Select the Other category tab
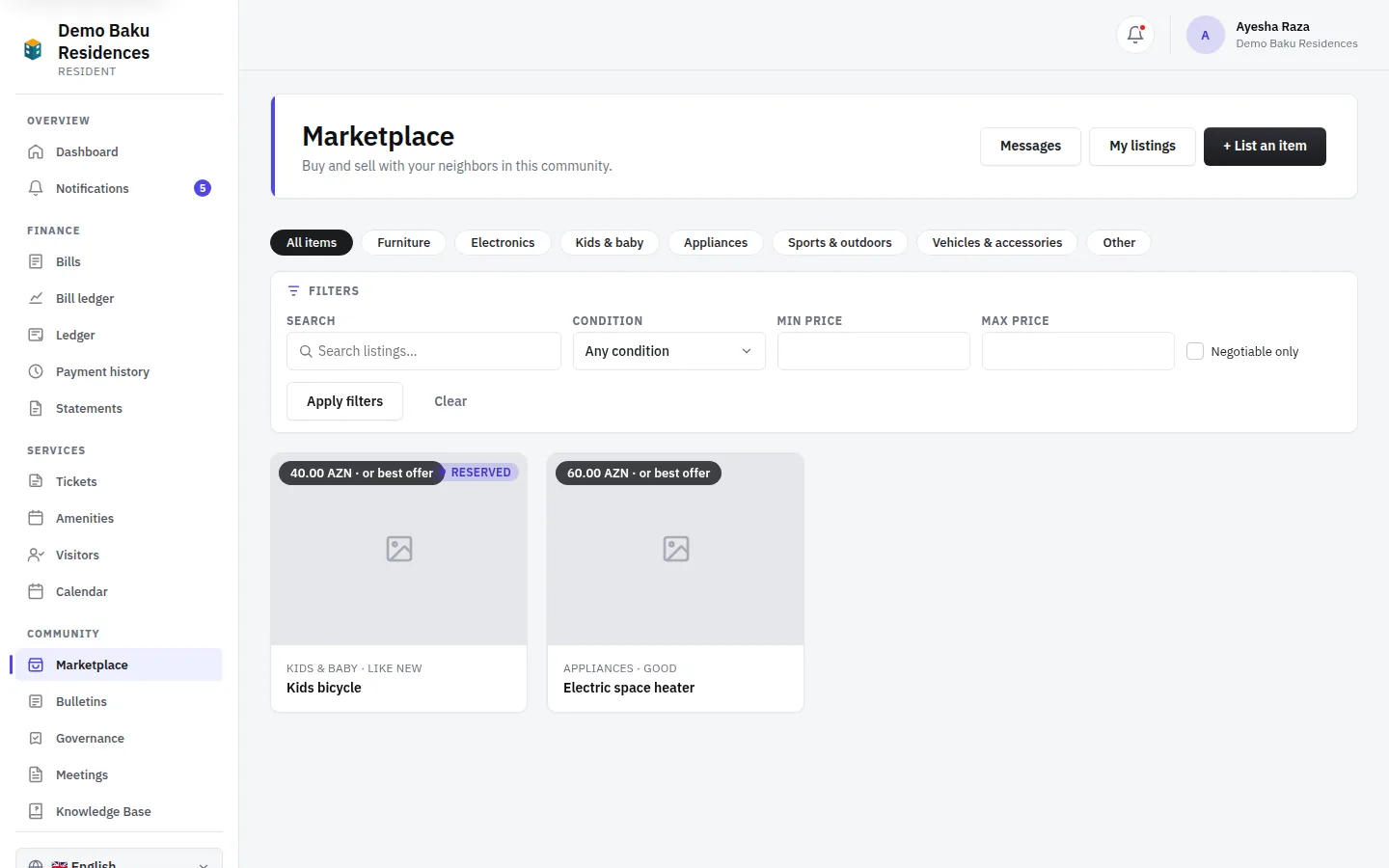 pyautogui.click(x=1119, y=242)
